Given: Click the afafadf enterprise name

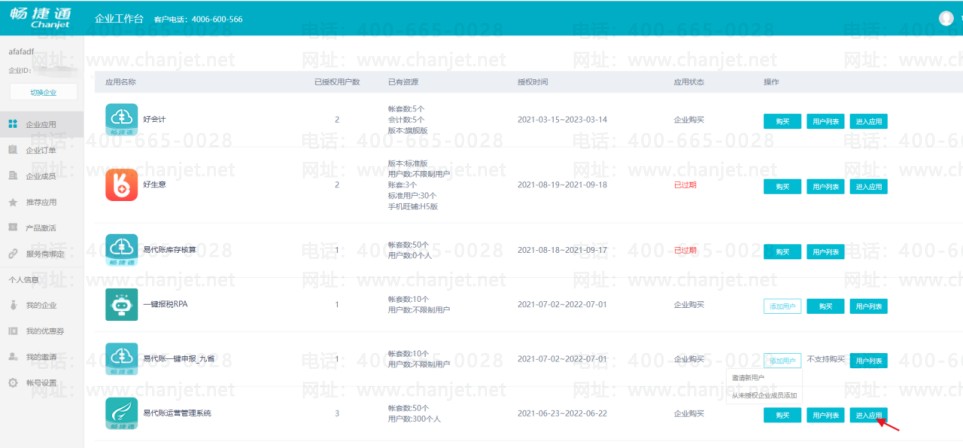Looking at the screenshot, I should pyautogui.click(x=21, y=53).
